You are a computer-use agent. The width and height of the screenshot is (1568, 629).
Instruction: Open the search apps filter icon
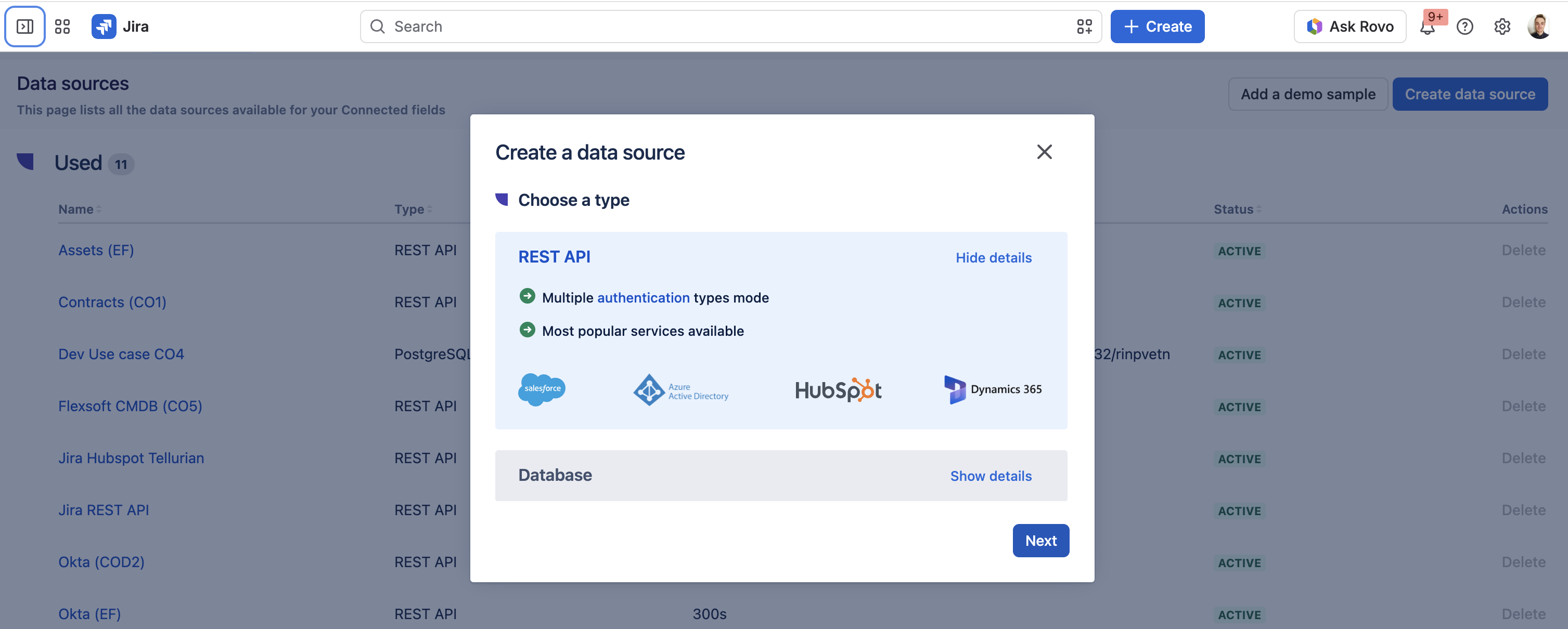tap(1084, 26)
